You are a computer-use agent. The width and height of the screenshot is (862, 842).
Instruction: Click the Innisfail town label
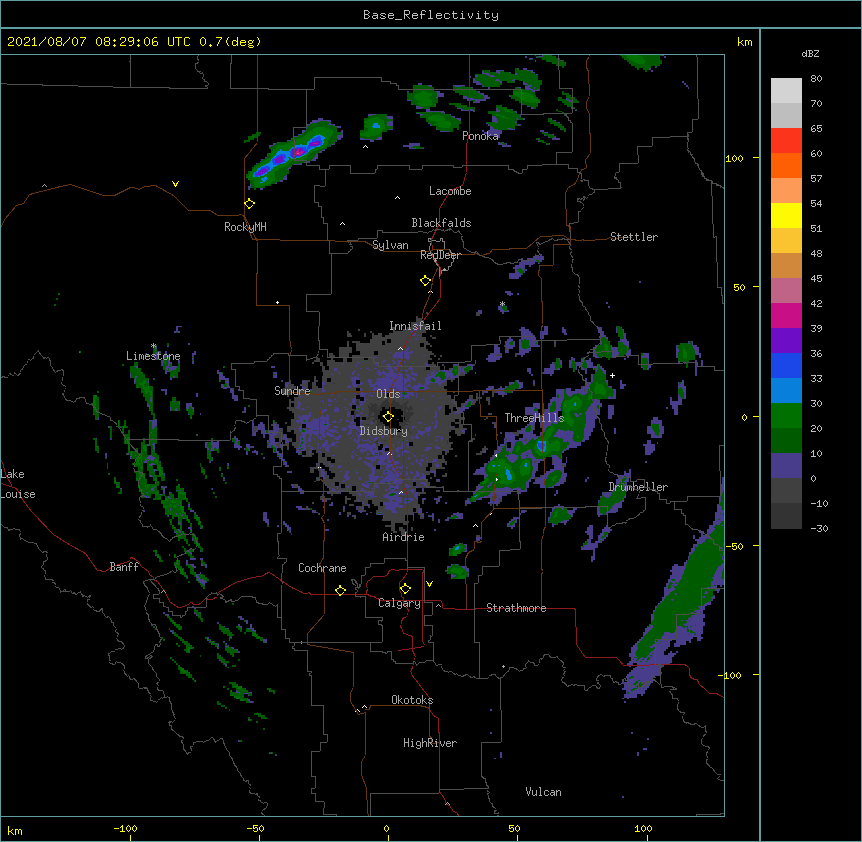click(x=415, y=326)
